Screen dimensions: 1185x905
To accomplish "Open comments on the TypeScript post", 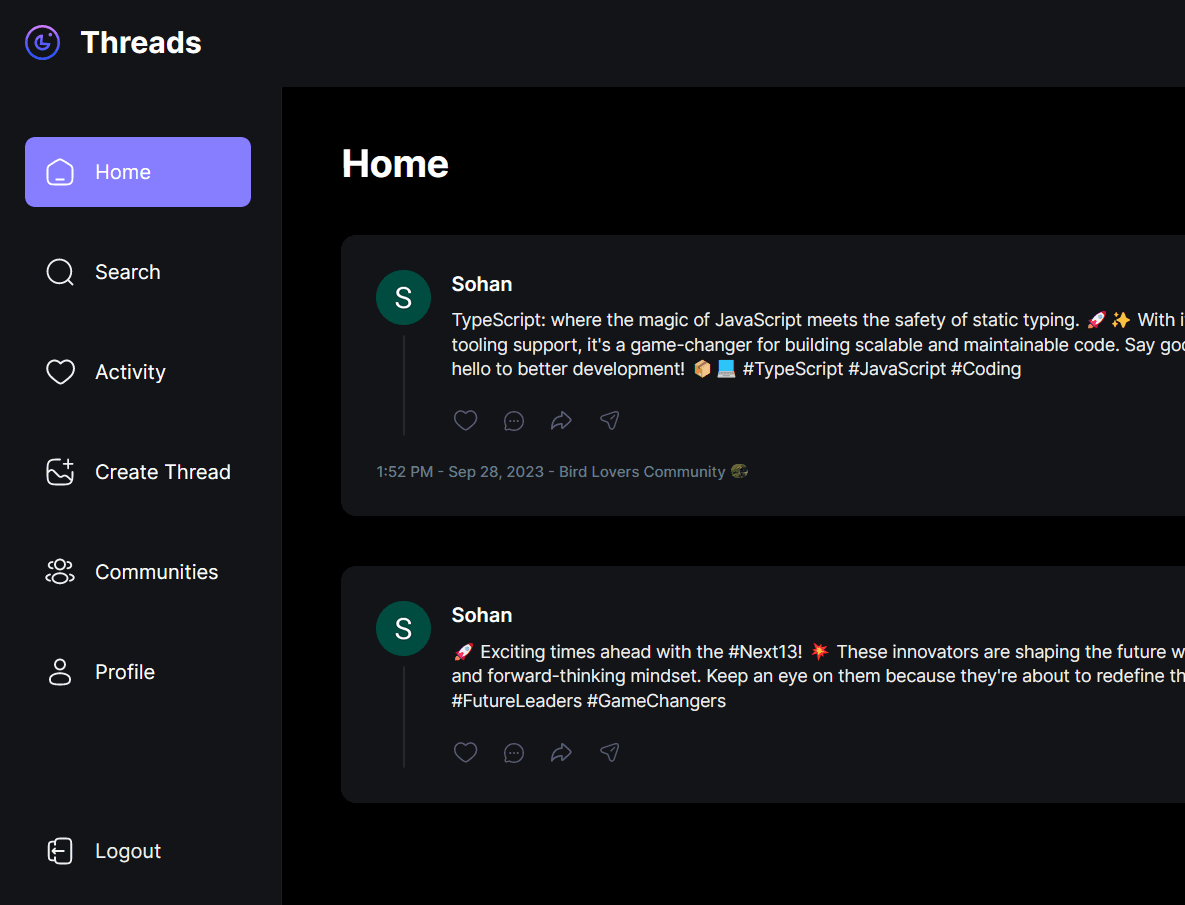I will (x=514, y=421).
